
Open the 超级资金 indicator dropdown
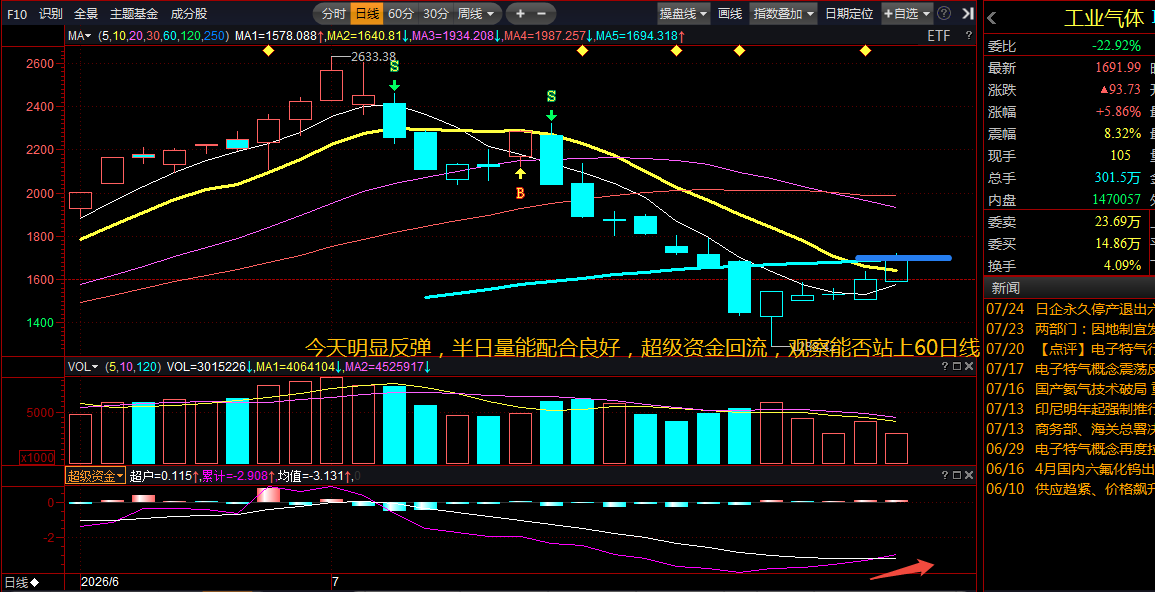click(x=95, y=476)
